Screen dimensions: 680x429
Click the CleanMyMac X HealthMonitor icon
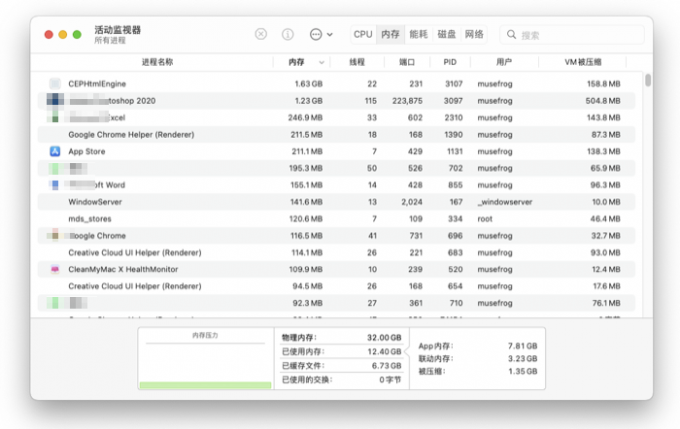click(x=55, y=269)
